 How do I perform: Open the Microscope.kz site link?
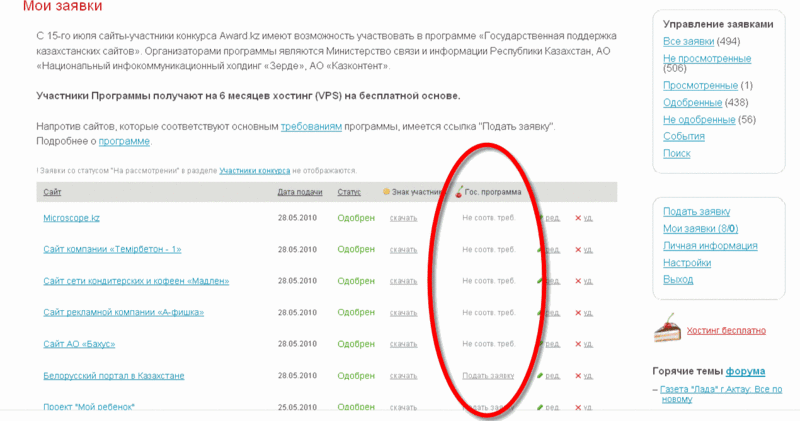pos(71,218)
